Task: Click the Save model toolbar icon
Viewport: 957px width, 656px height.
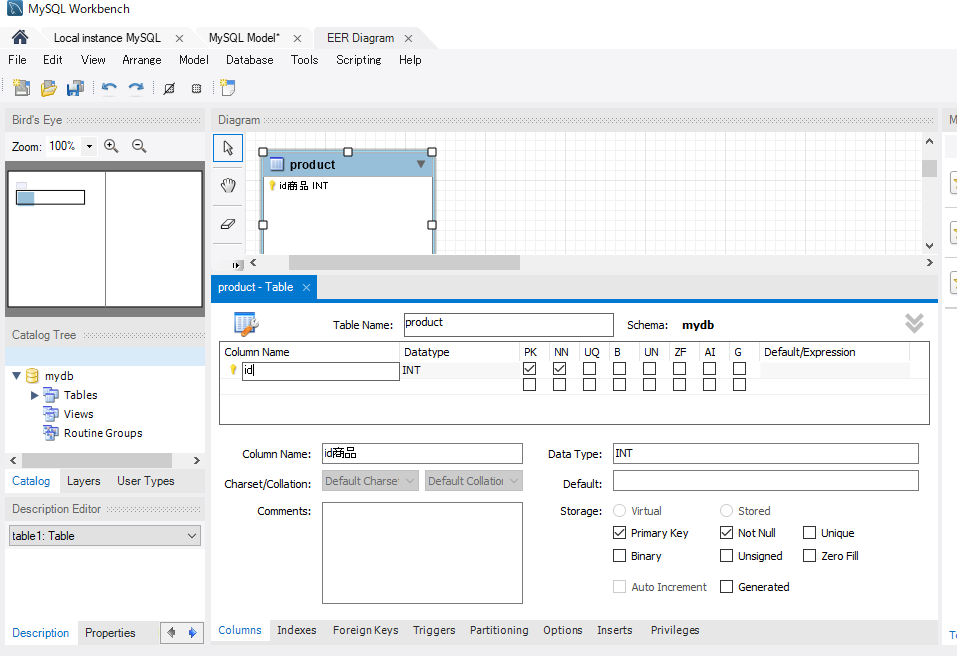Action: point(75,88)
